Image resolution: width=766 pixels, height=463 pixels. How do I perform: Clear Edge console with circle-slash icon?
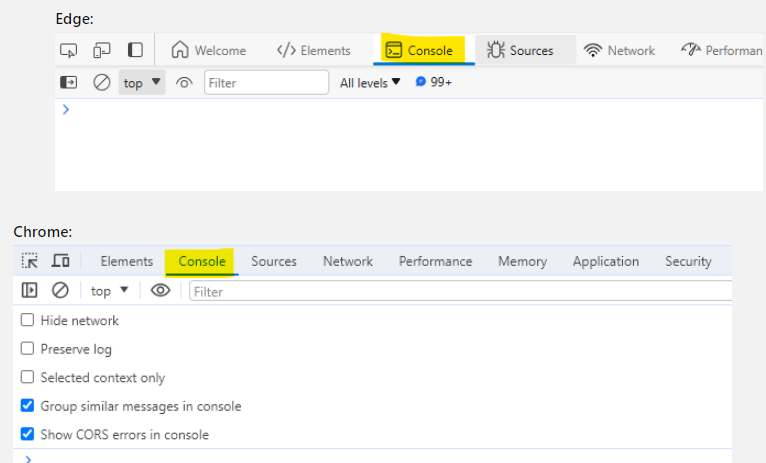coord(102,82)
